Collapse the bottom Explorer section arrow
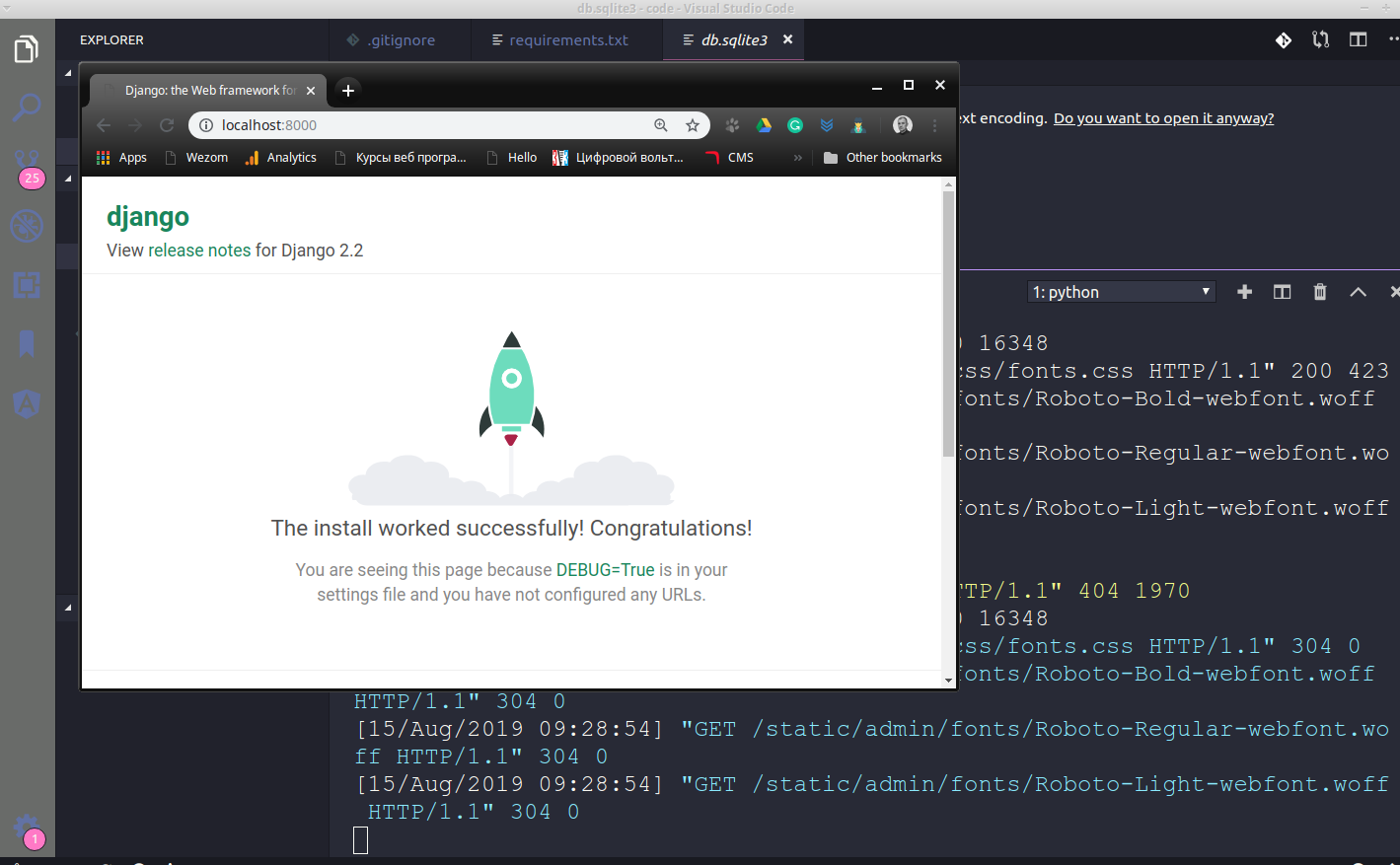1400x865 pixels. click(x=68, y=608)
